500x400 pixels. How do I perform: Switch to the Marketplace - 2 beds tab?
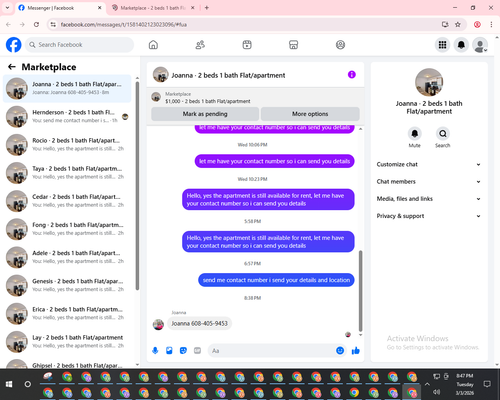(x=153, y=8)
